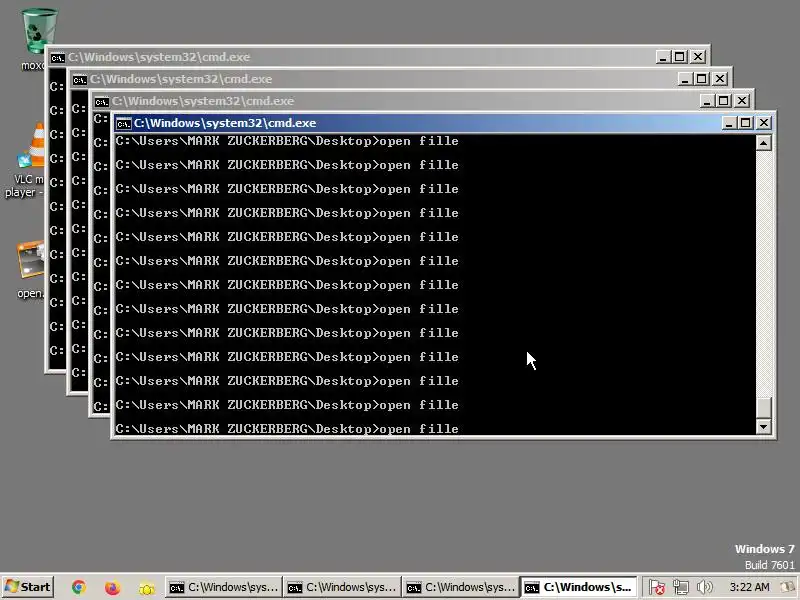Close the rearmost cmd.exe window
This screenshot has width=800, height=600.
(x=698, y=57)
